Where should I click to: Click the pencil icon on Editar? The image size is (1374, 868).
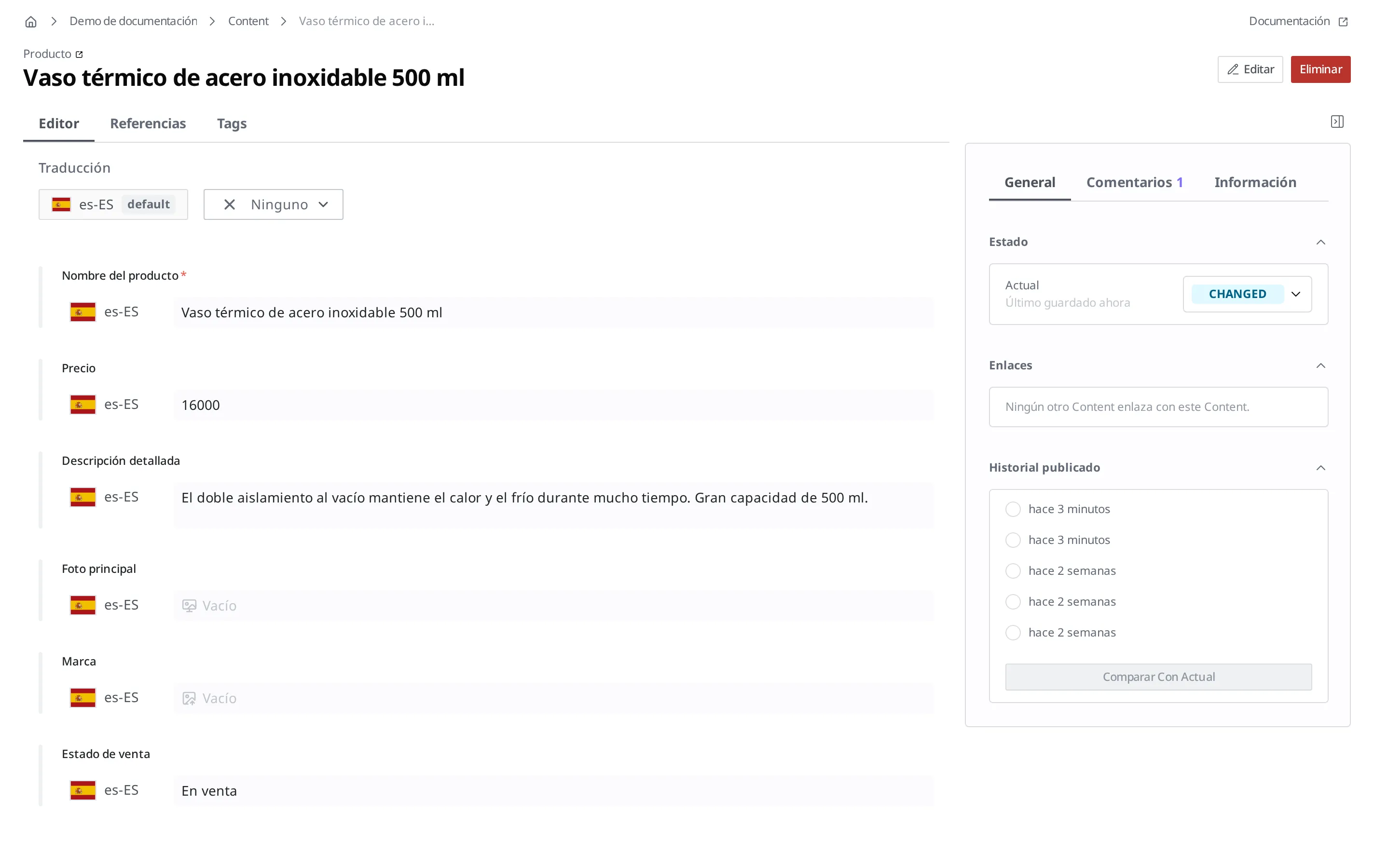point(1233,69)
